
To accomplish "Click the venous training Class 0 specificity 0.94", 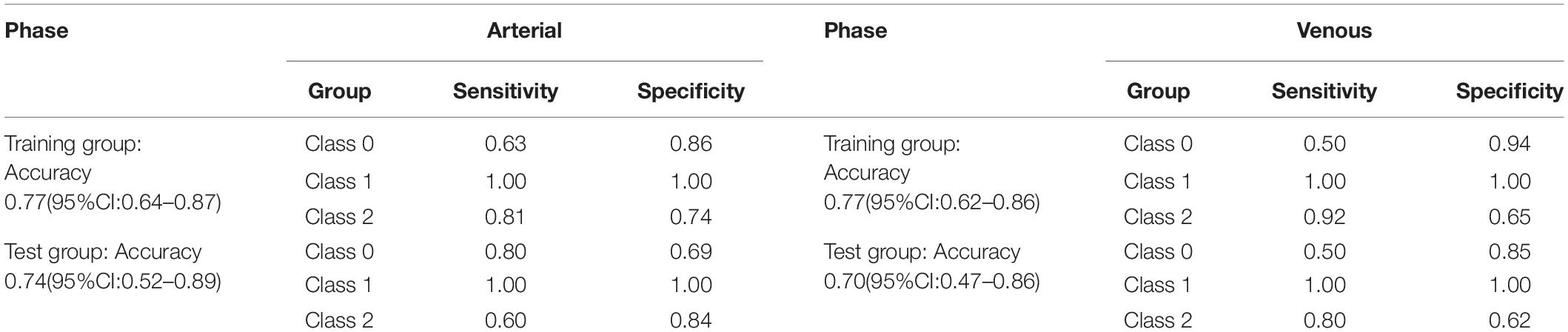I will point(1510,143).
